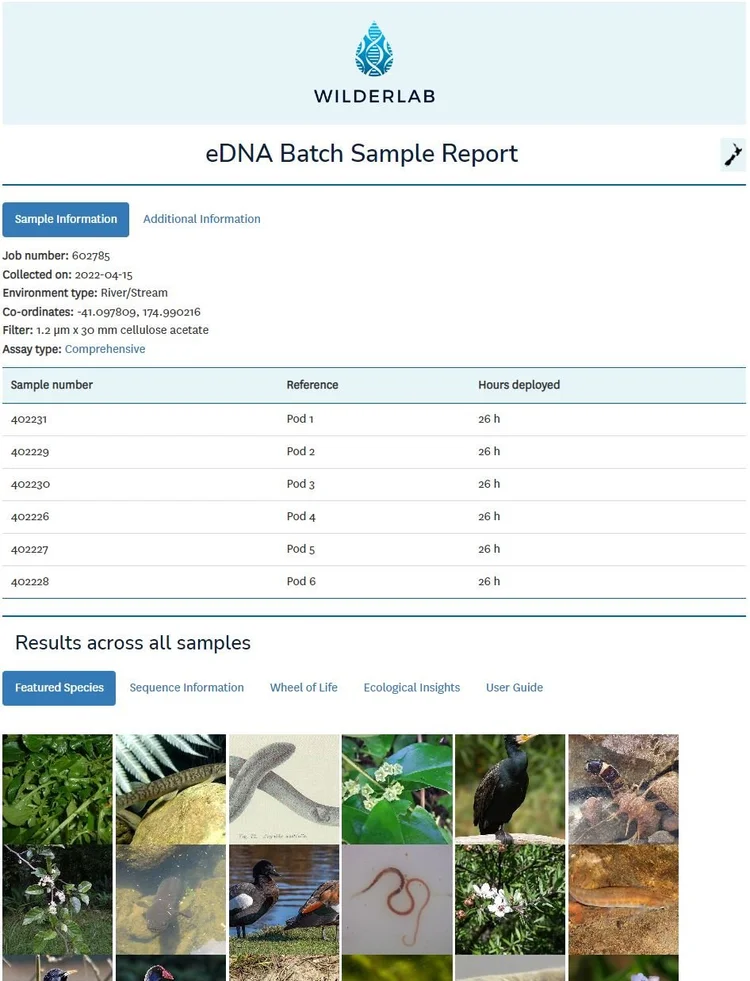
Task: Open the User Guide tab
Action: (x=514, y=688)
